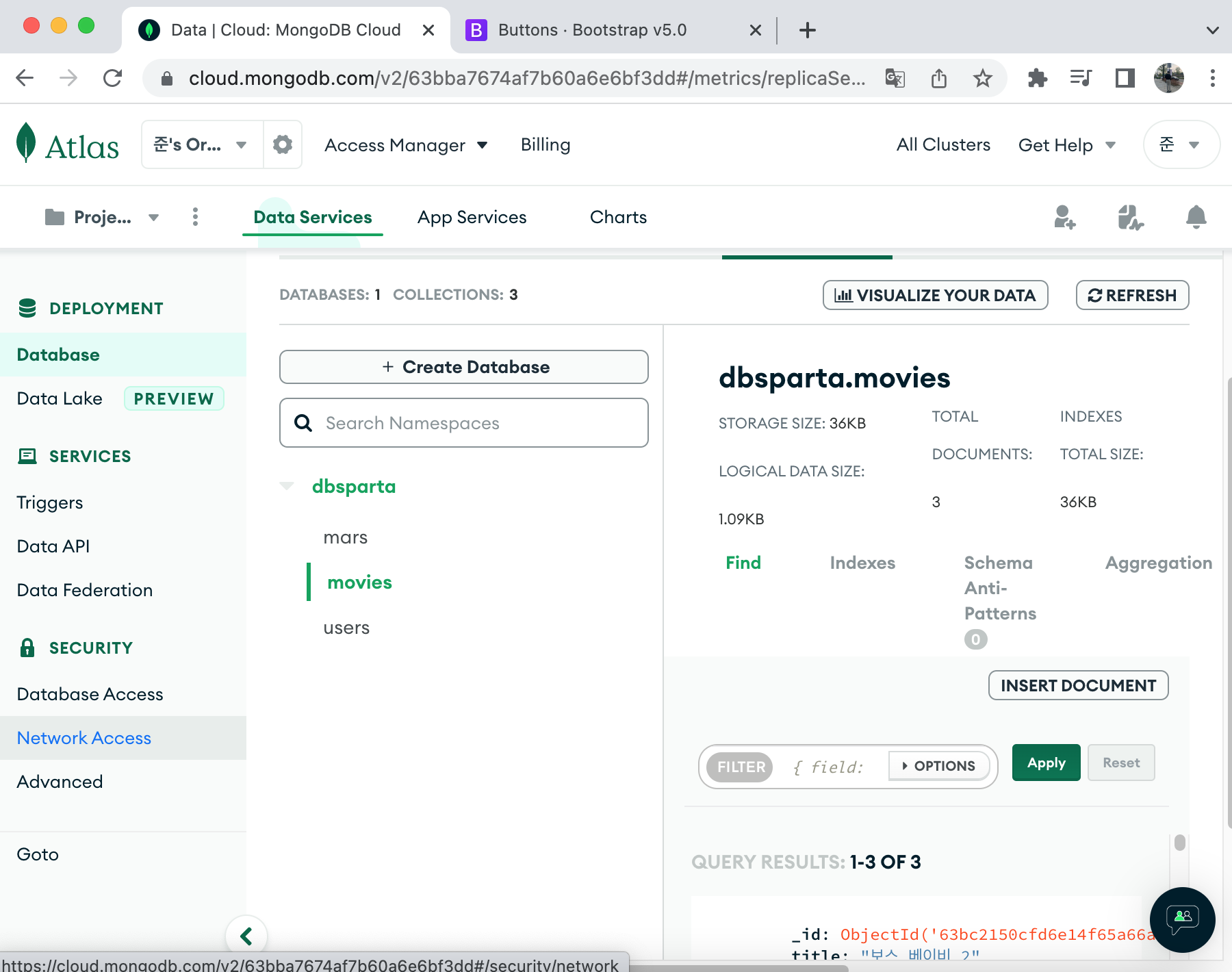Expand the filter OPTIONS

point(939,766)
